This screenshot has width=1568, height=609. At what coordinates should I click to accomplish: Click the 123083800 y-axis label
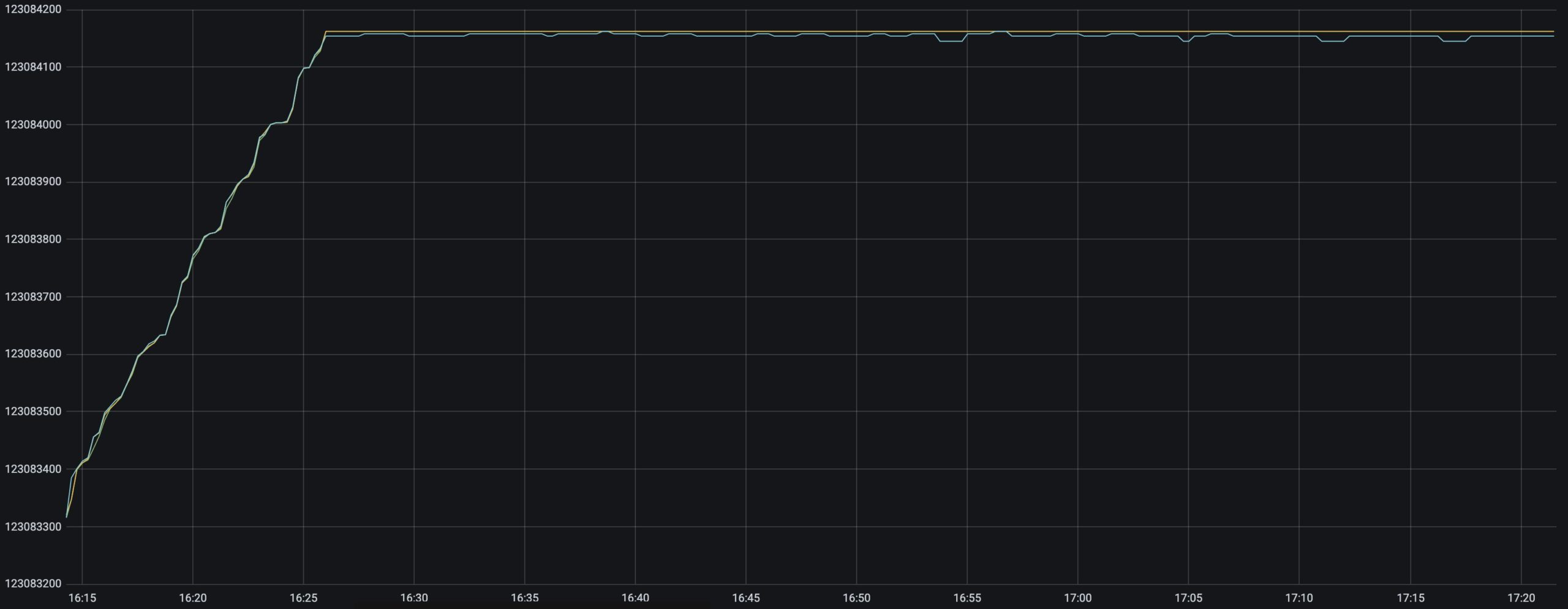33,239
